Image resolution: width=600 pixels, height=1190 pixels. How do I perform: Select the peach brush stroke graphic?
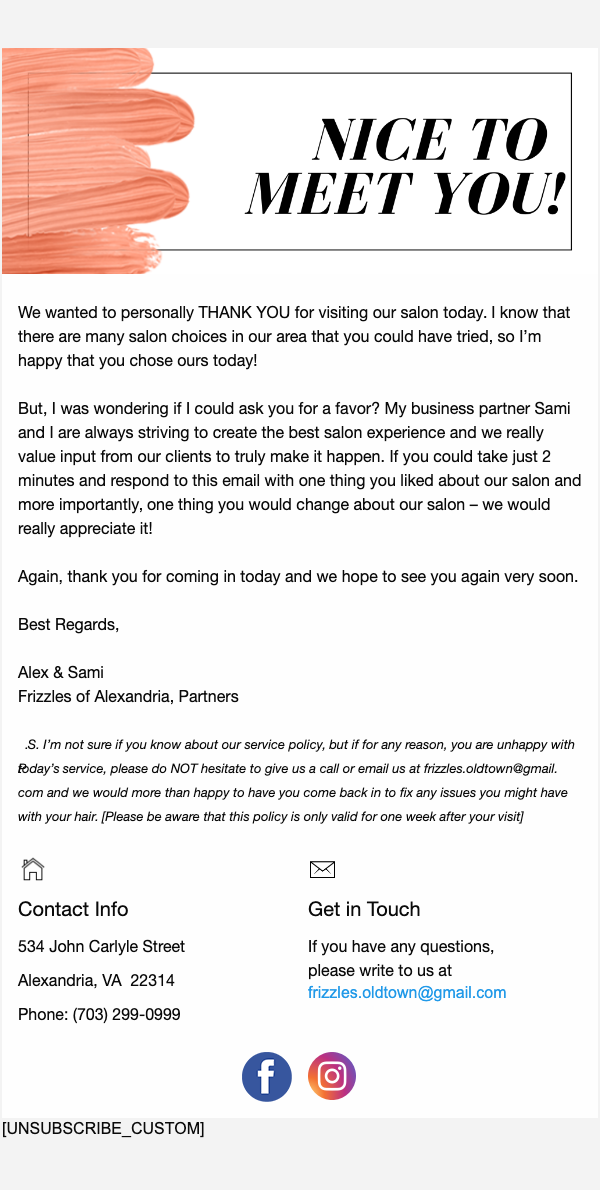click(95, 160)
